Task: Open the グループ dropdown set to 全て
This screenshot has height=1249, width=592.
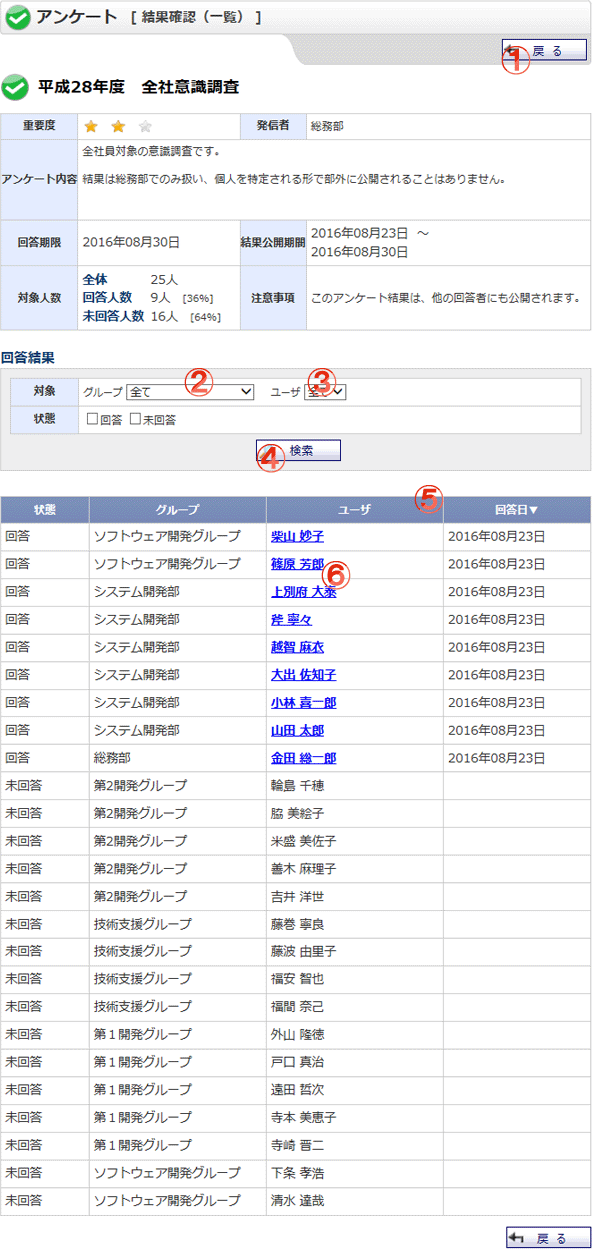Action: pyautogui.click(x=191, y=392)
